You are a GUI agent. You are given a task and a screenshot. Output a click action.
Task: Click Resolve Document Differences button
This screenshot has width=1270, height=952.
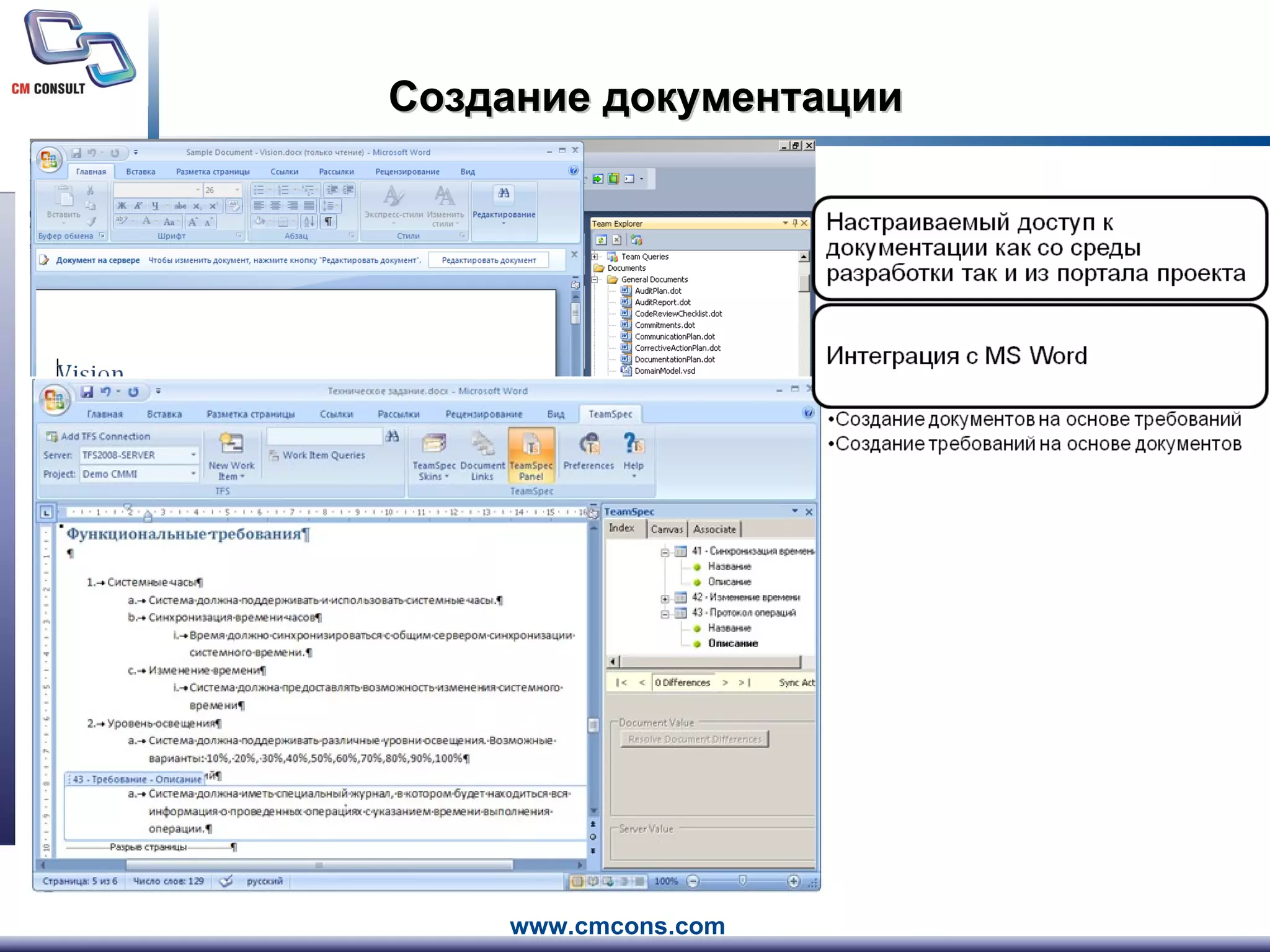click(695, 739)
